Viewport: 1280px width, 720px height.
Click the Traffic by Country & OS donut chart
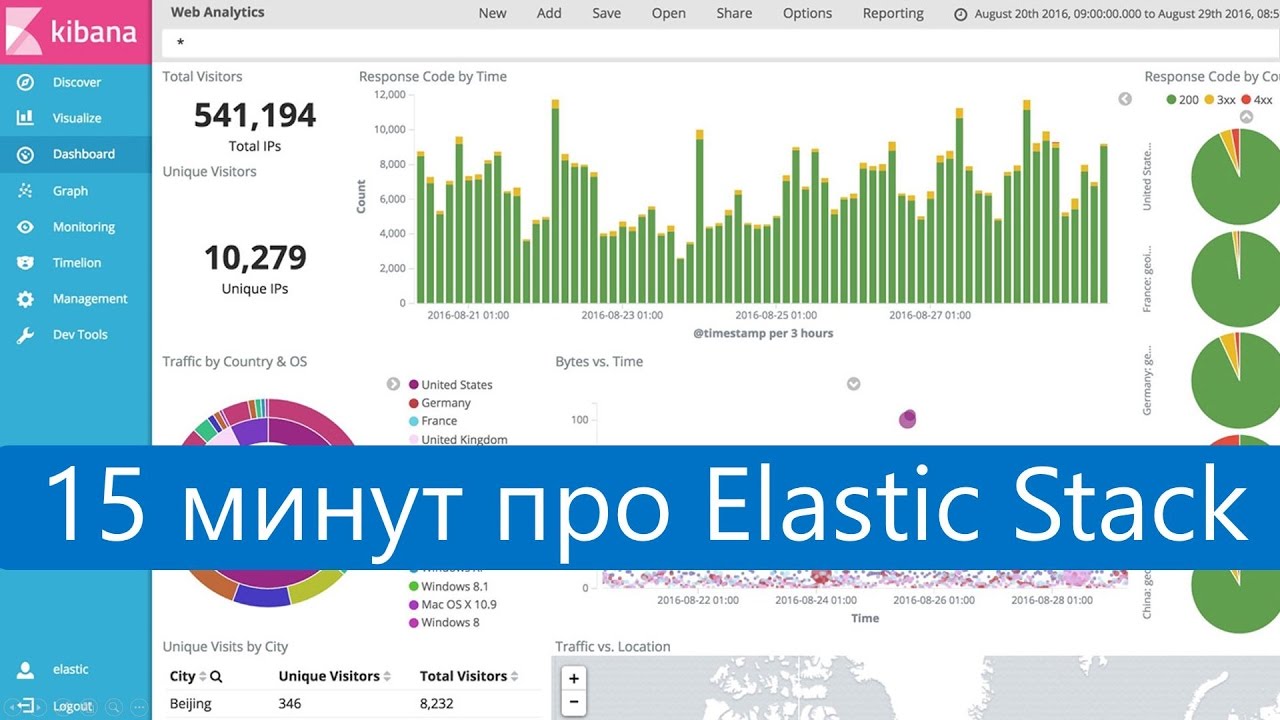tap(267, 502)
